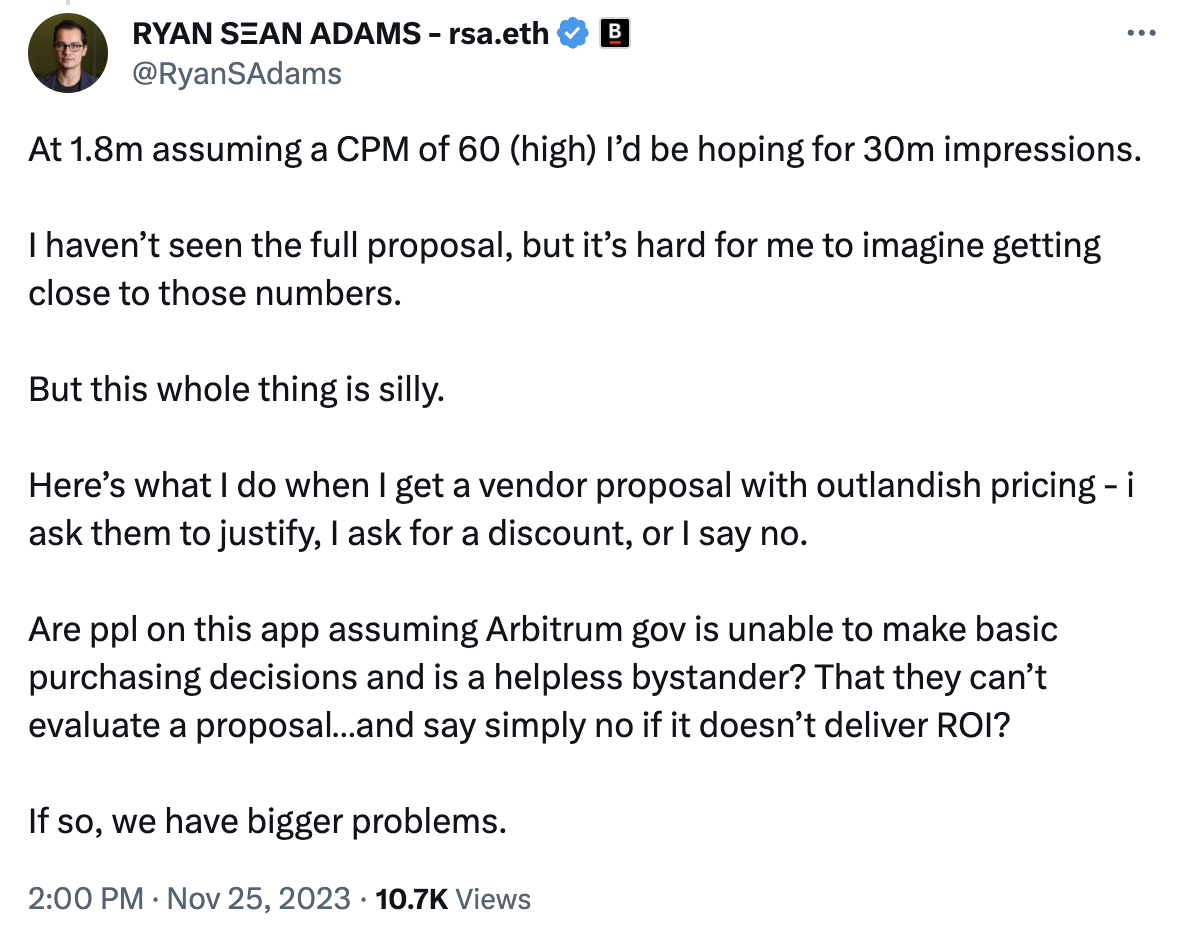Click the 10.7K view count number
The image size is (1190, 946).
pyautogui.click(x=411, y=898)
